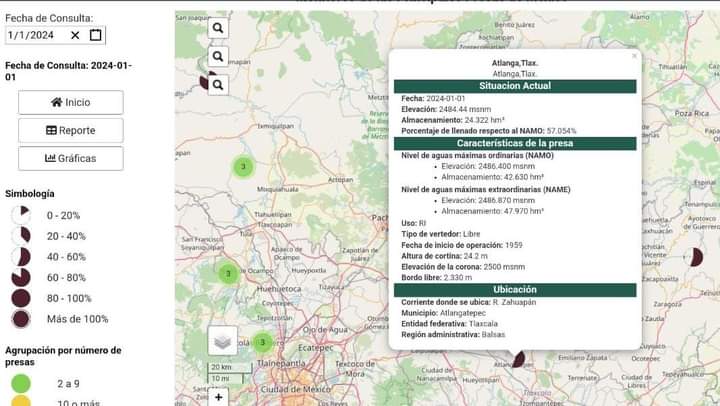The image size is (720, 406).
Task: Click the map scale bar showing 20 km
Action: point(222,367)
